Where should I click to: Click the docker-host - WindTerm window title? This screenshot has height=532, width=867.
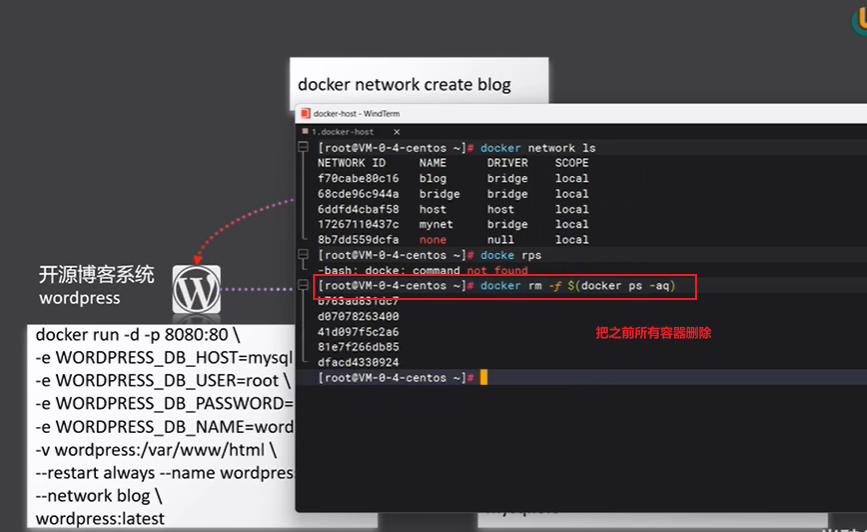click(357, 114)
